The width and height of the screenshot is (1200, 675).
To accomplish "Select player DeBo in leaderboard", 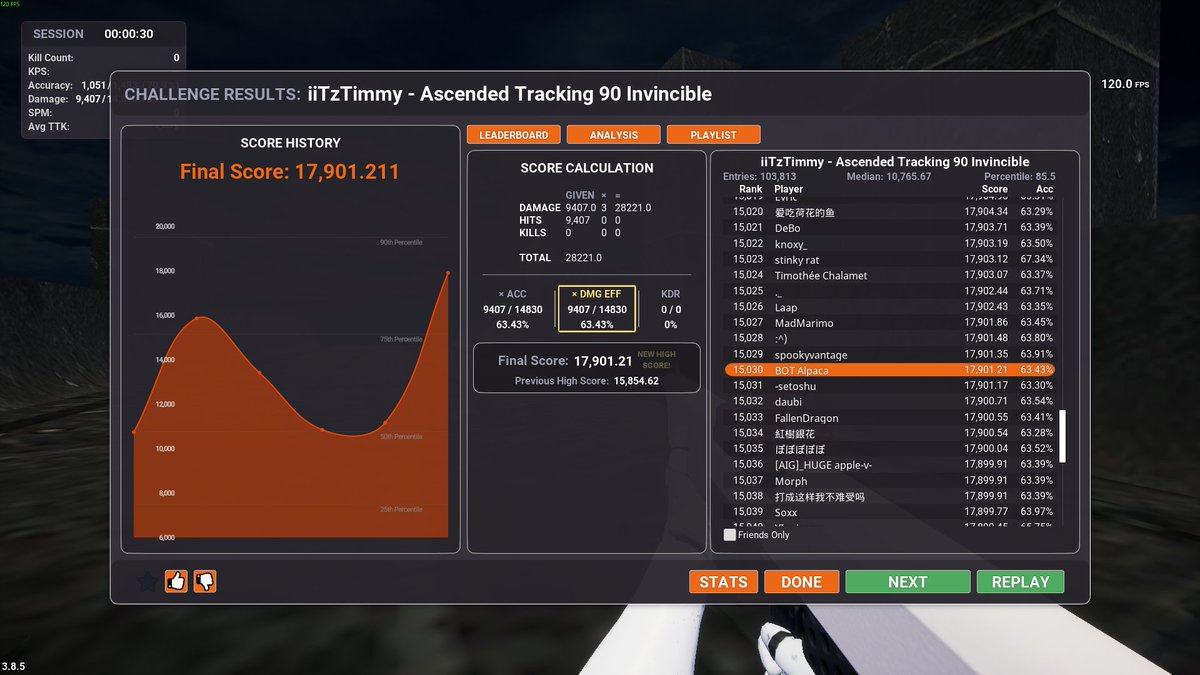I will click(x=890, y=228).
